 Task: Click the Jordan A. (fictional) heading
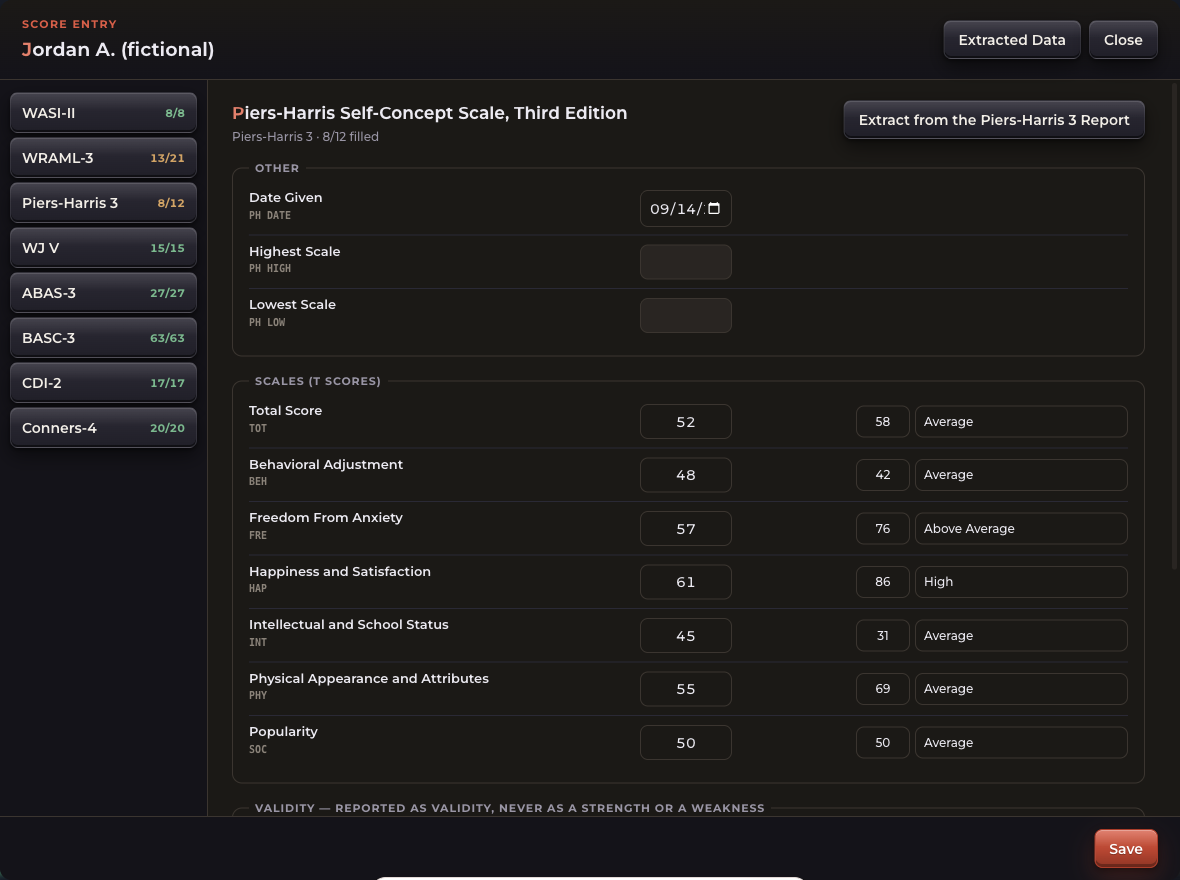pos(118,50)
